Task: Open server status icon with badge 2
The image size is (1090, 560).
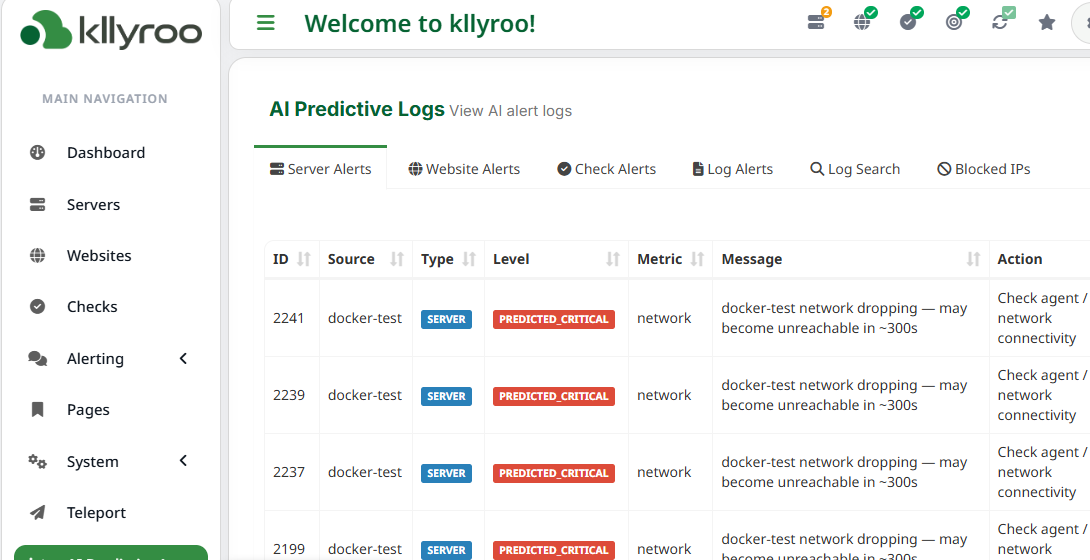Action: click(817, 22)
